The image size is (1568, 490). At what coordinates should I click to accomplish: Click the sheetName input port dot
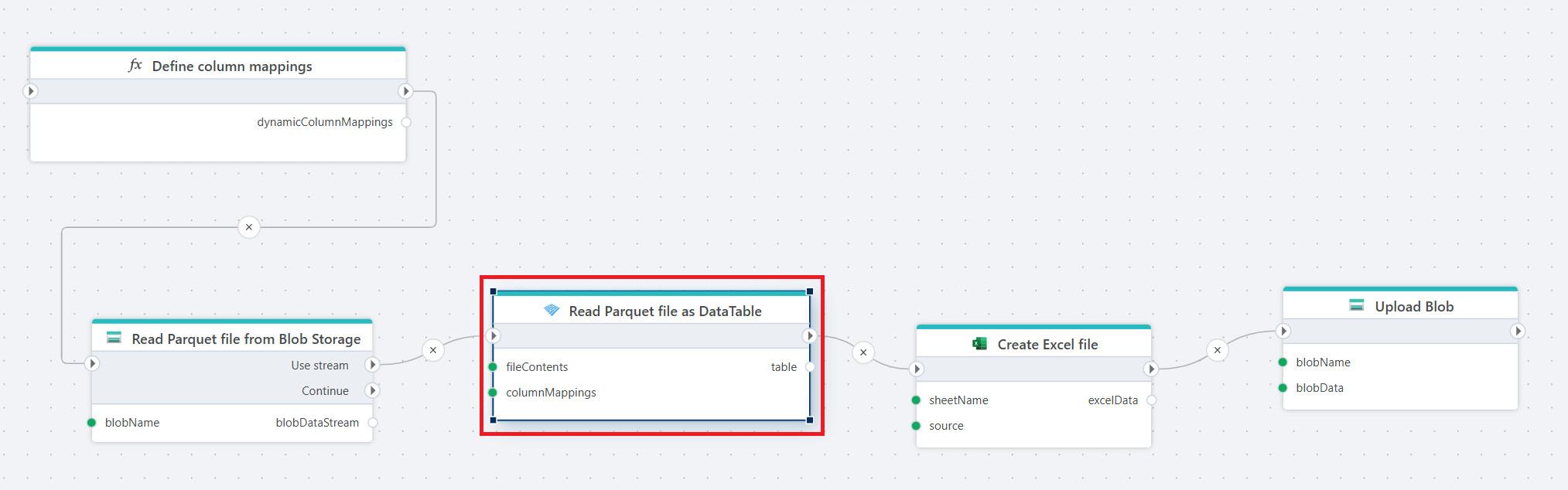[916, 400]
